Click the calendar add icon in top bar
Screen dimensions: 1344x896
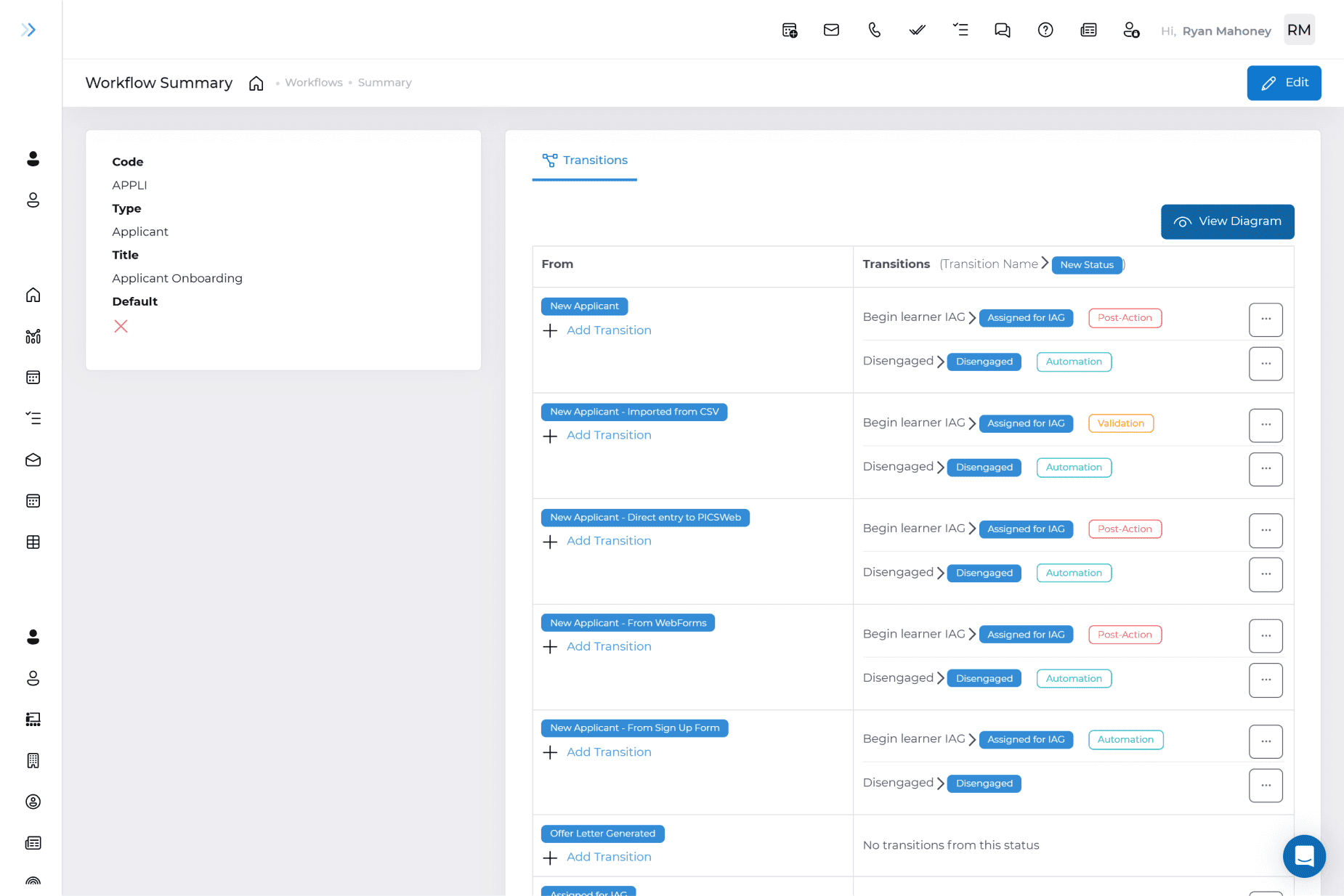tap(789, 30)
